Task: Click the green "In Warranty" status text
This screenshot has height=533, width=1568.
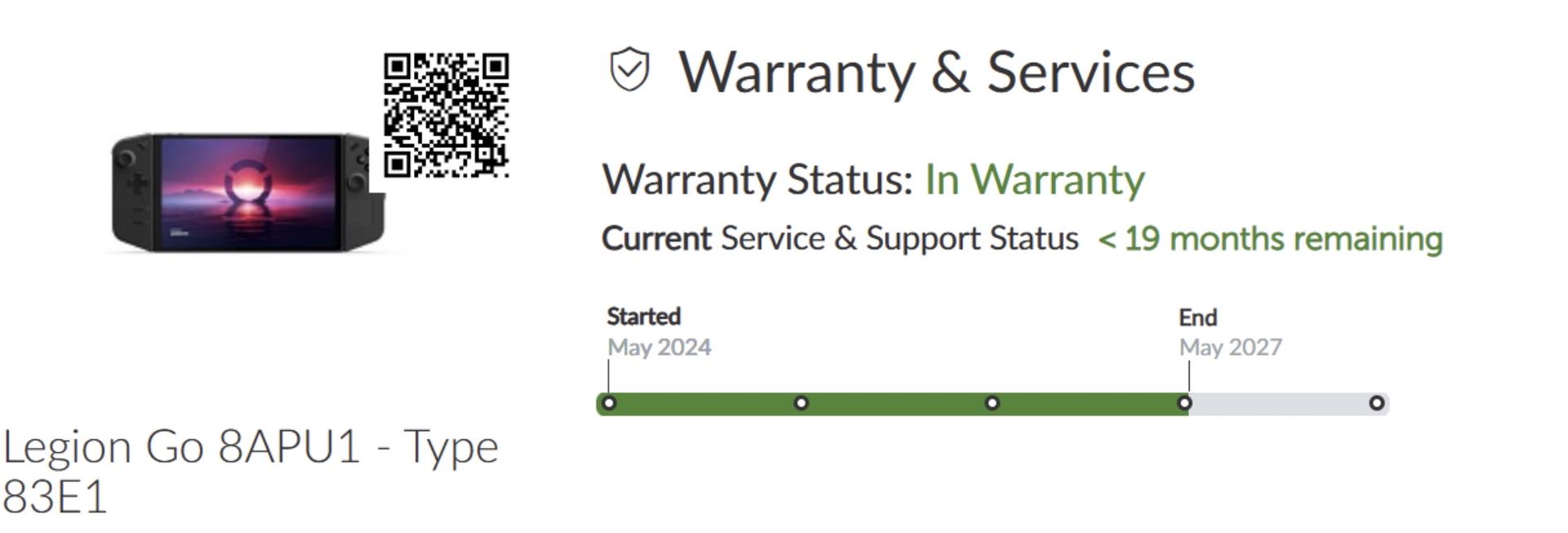Action: pos(1034,180)
